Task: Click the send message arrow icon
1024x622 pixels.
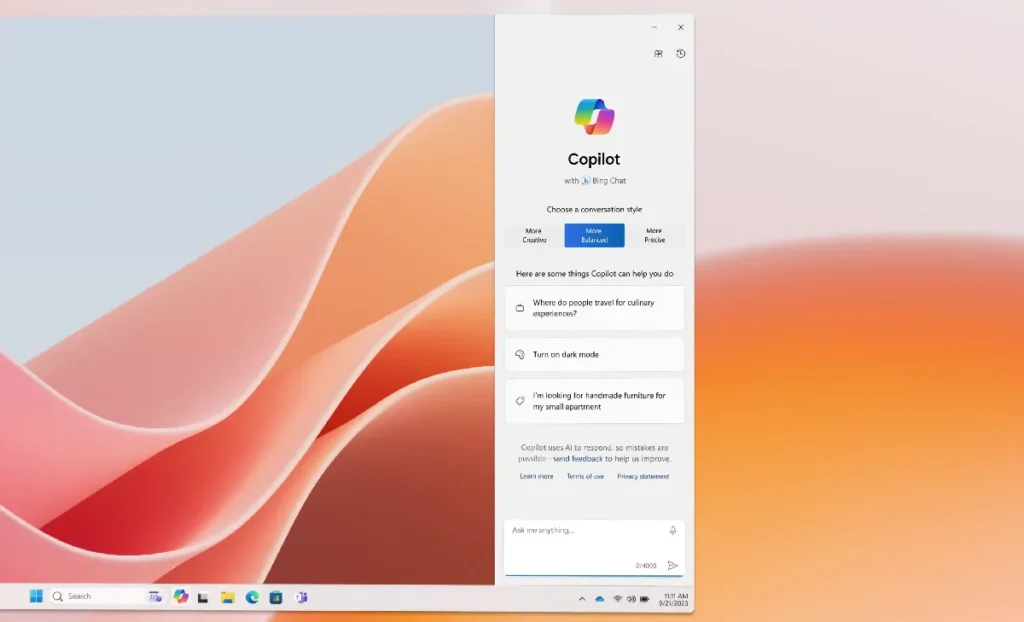Action: pos(673,565)
